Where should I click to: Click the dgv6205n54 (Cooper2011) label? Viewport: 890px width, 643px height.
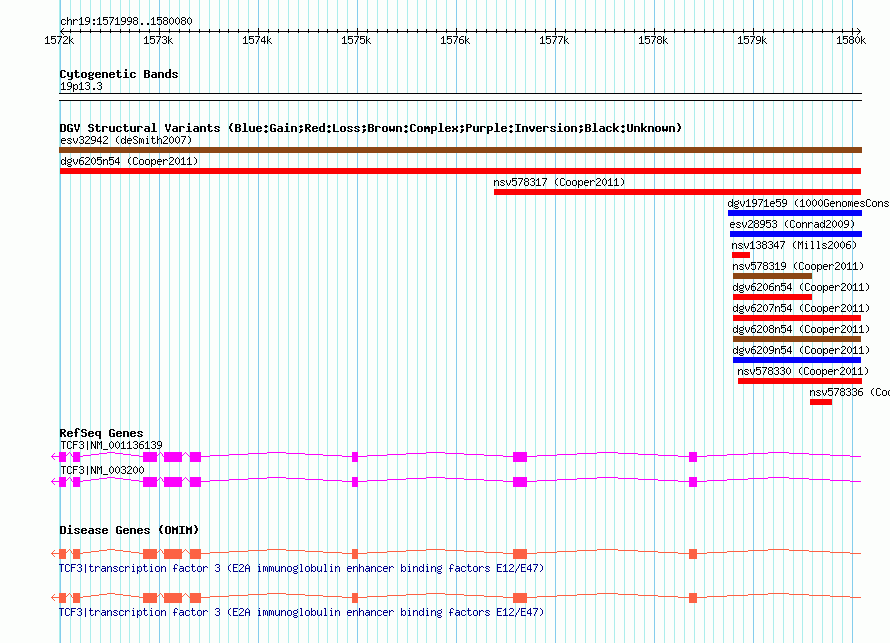click(129, 161)
